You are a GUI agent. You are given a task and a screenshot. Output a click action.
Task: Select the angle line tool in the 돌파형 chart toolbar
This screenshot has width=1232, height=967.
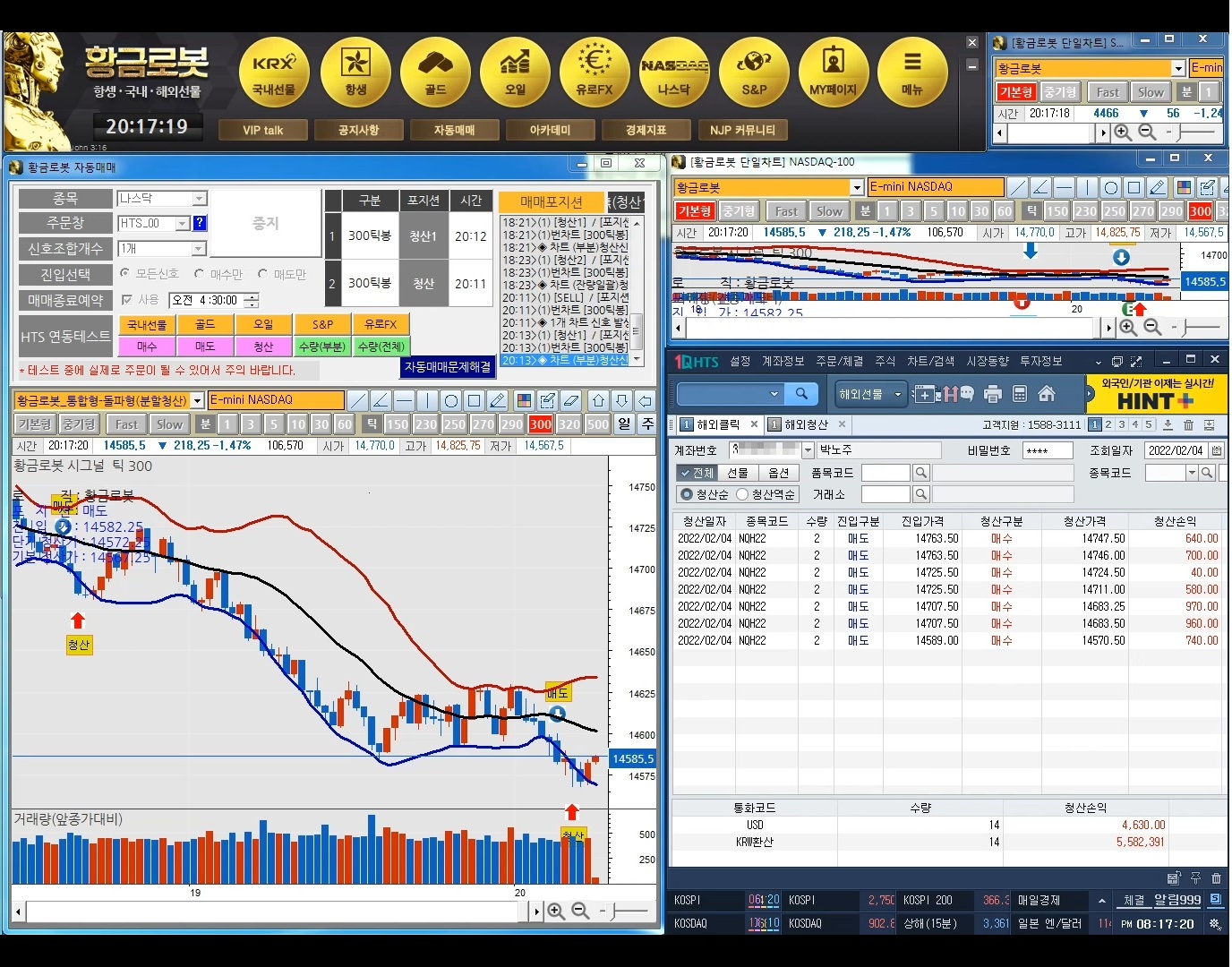(x=381, y=400)
